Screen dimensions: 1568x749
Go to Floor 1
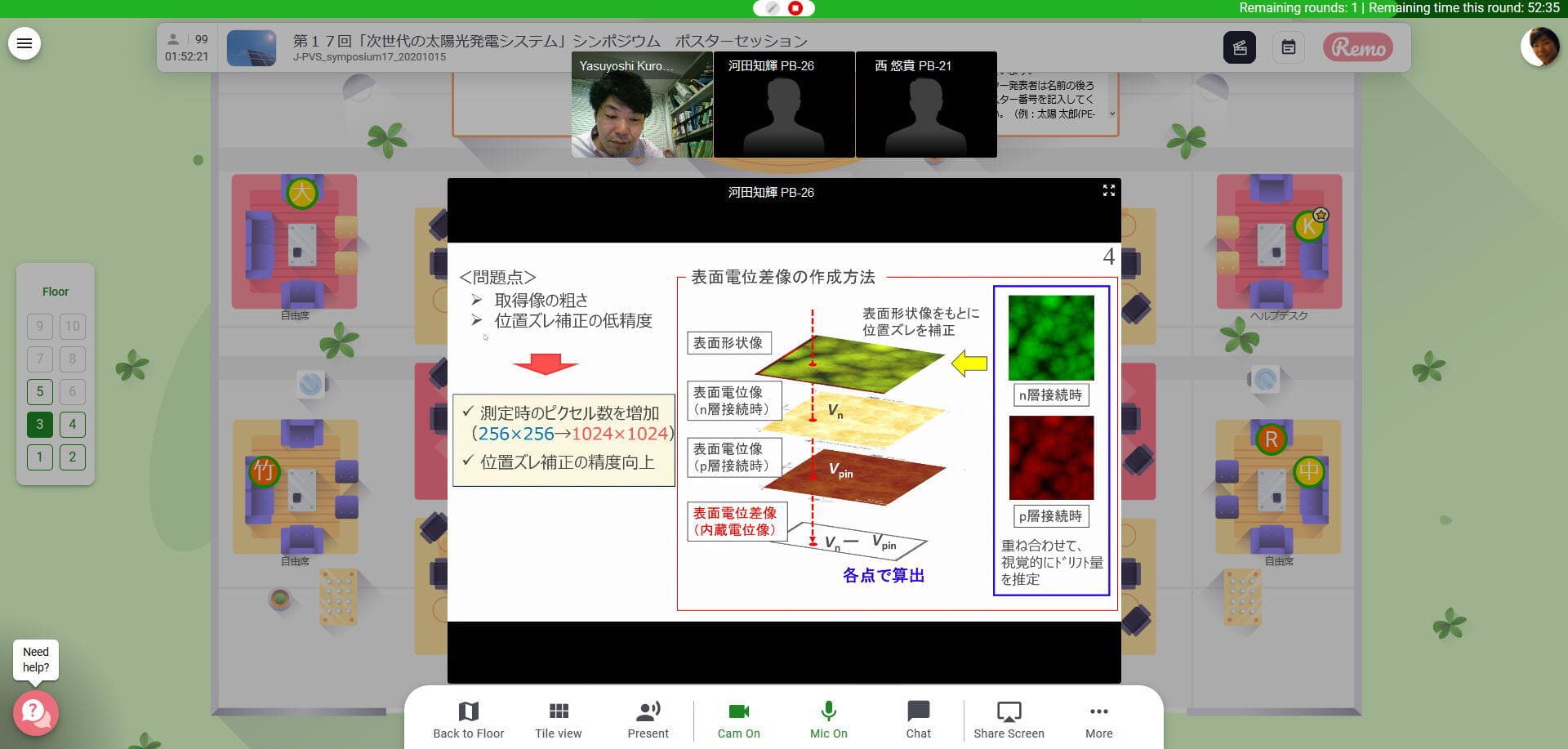39,457
